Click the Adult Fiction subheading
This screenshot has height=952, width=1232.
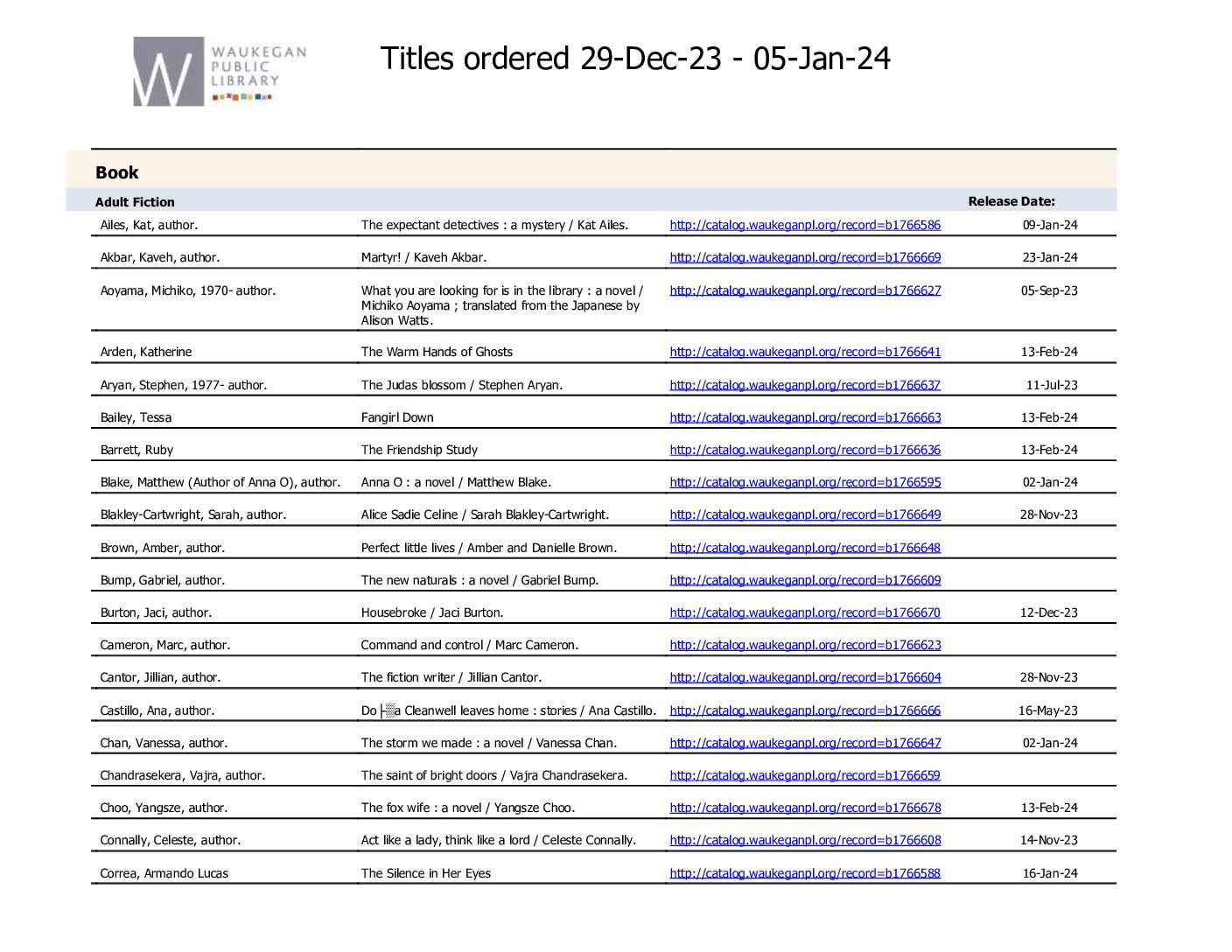click(135, 202)
